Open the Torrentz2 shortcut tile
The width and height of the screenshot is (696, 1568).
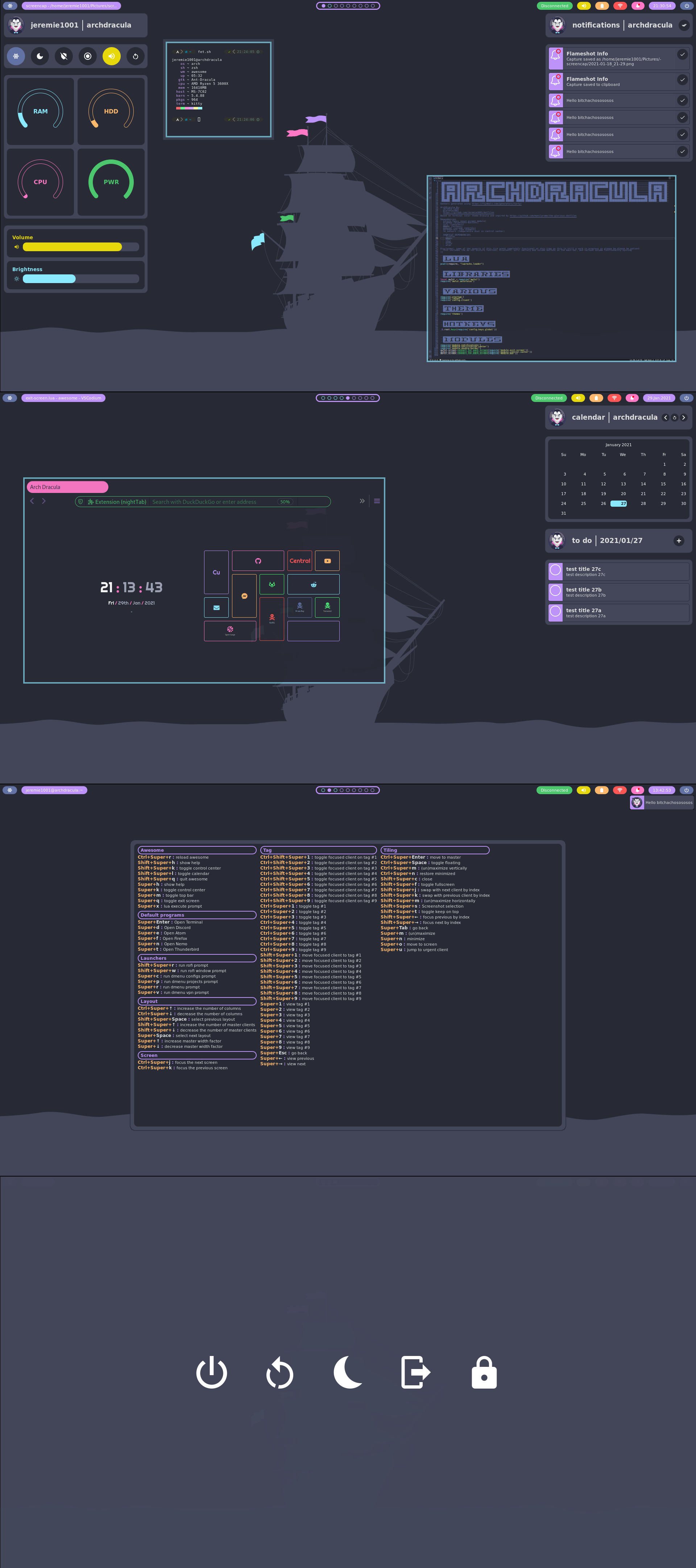(x=328, y=607)
